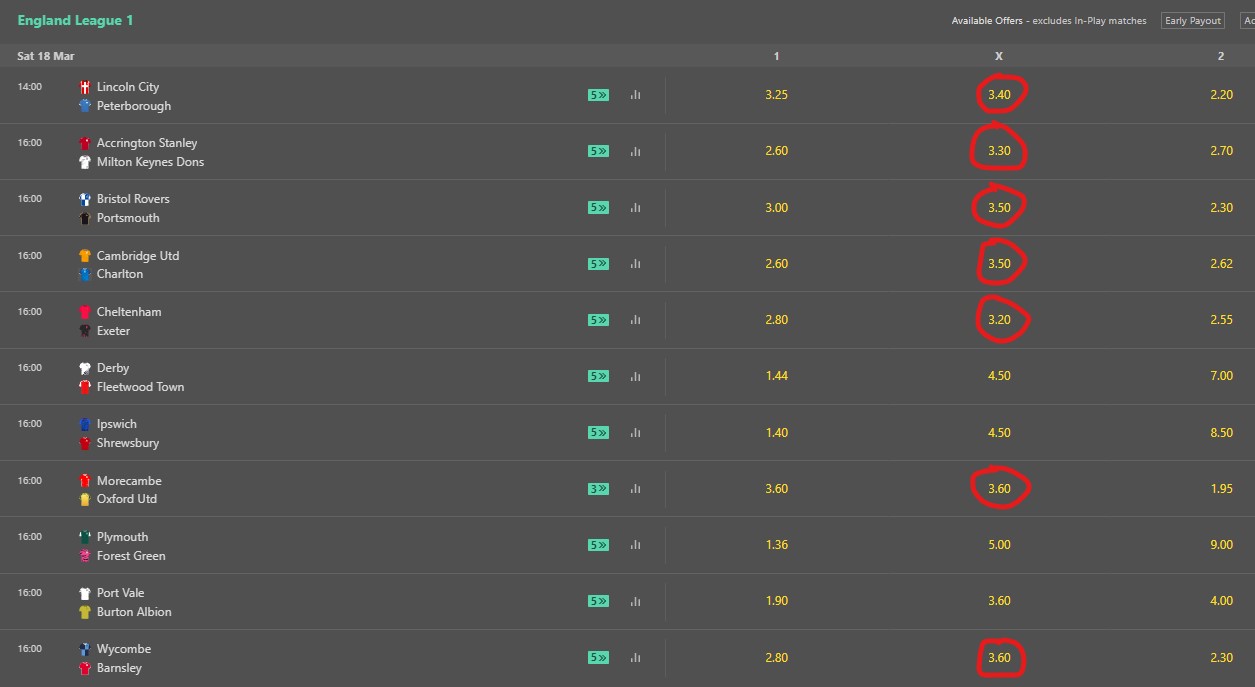Select Burton Albion away odds 4.00
1255x687 pixels.
(1220, 601)
